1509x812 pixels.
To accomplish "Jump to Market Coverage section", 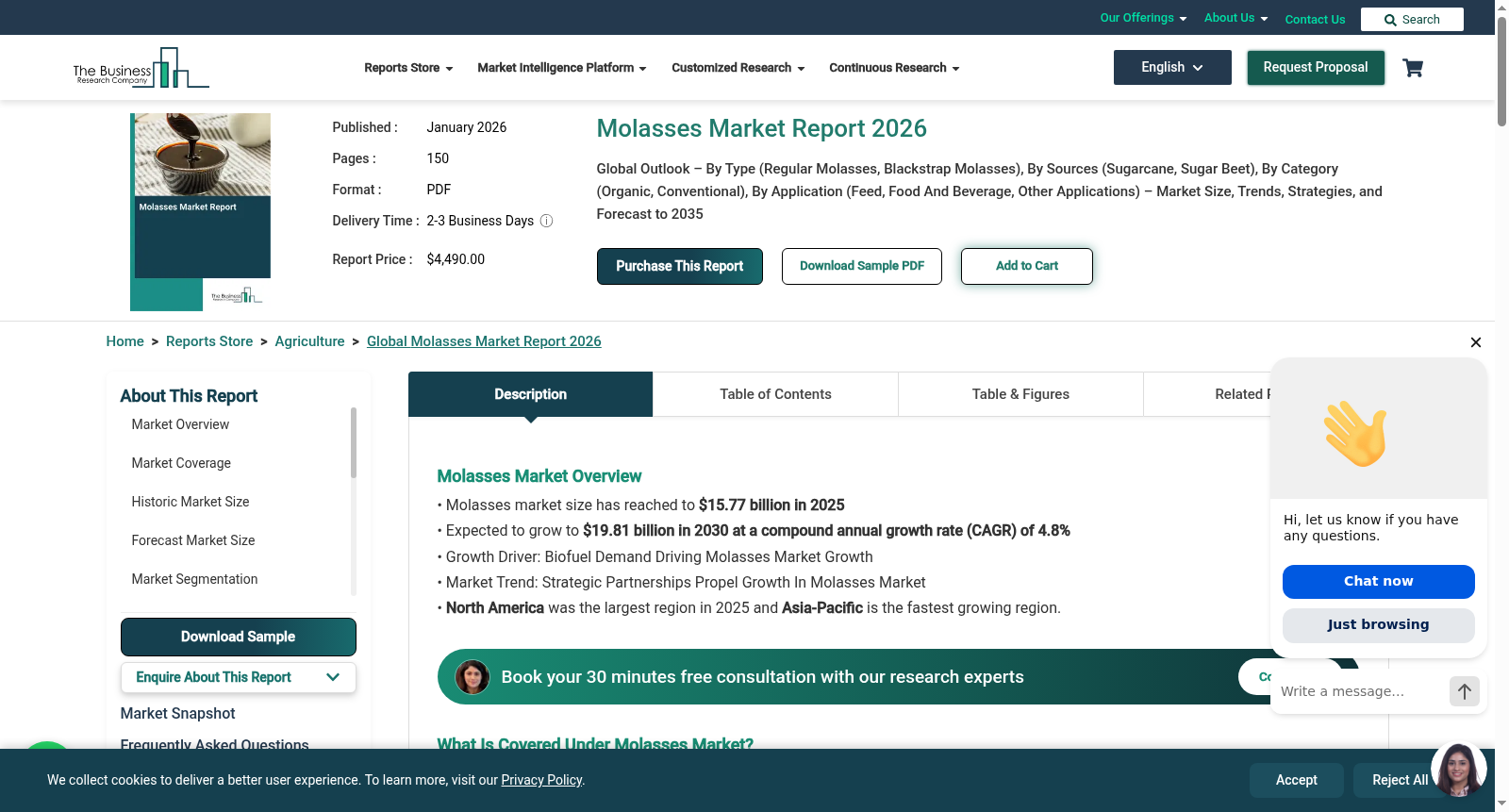I will 181,463.
